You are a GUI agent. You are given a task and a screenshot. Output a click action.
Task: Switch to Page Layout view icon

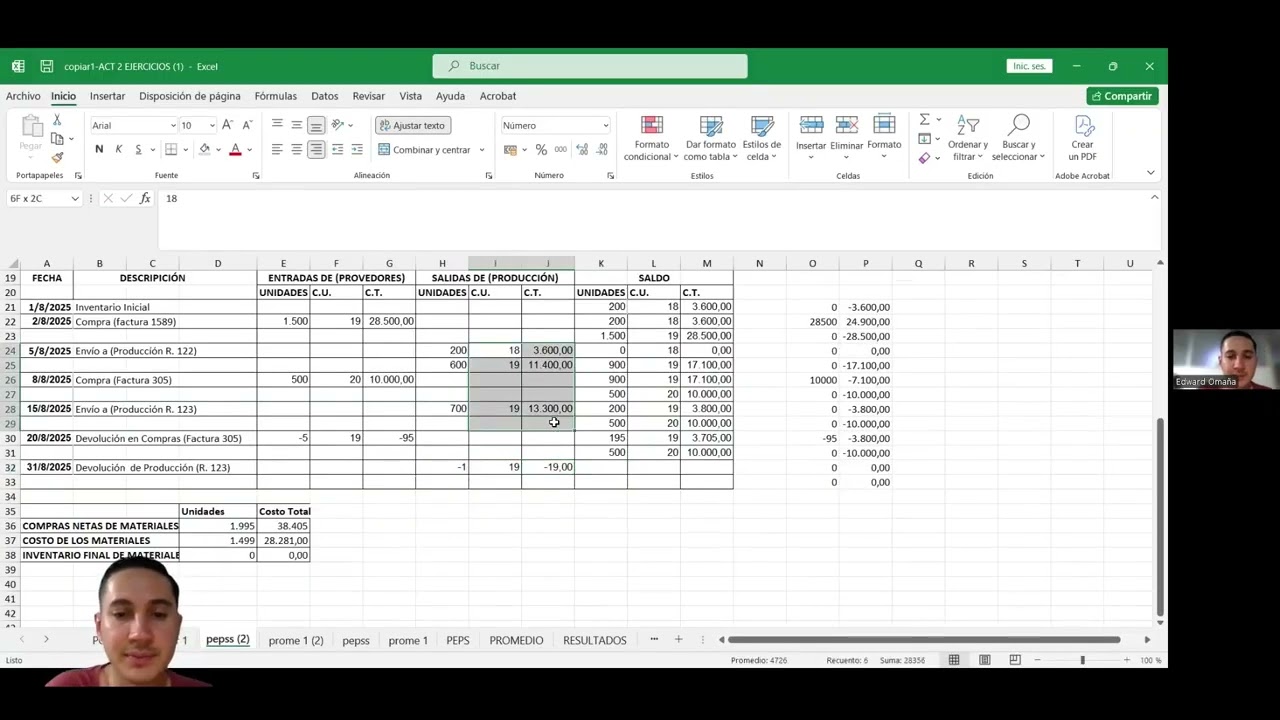tap(985, 660)
